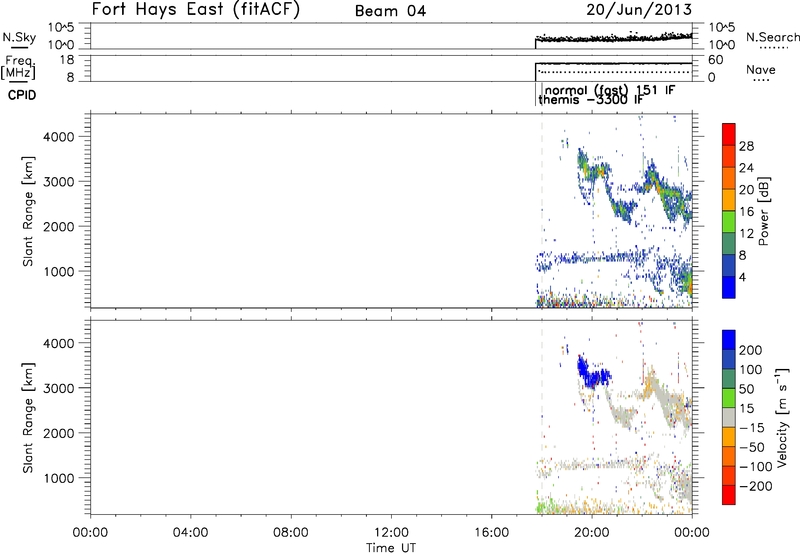Select the 'Freq. [MHz]' axis label
This screenshot has width=800, height=554.
pos(19,67)
